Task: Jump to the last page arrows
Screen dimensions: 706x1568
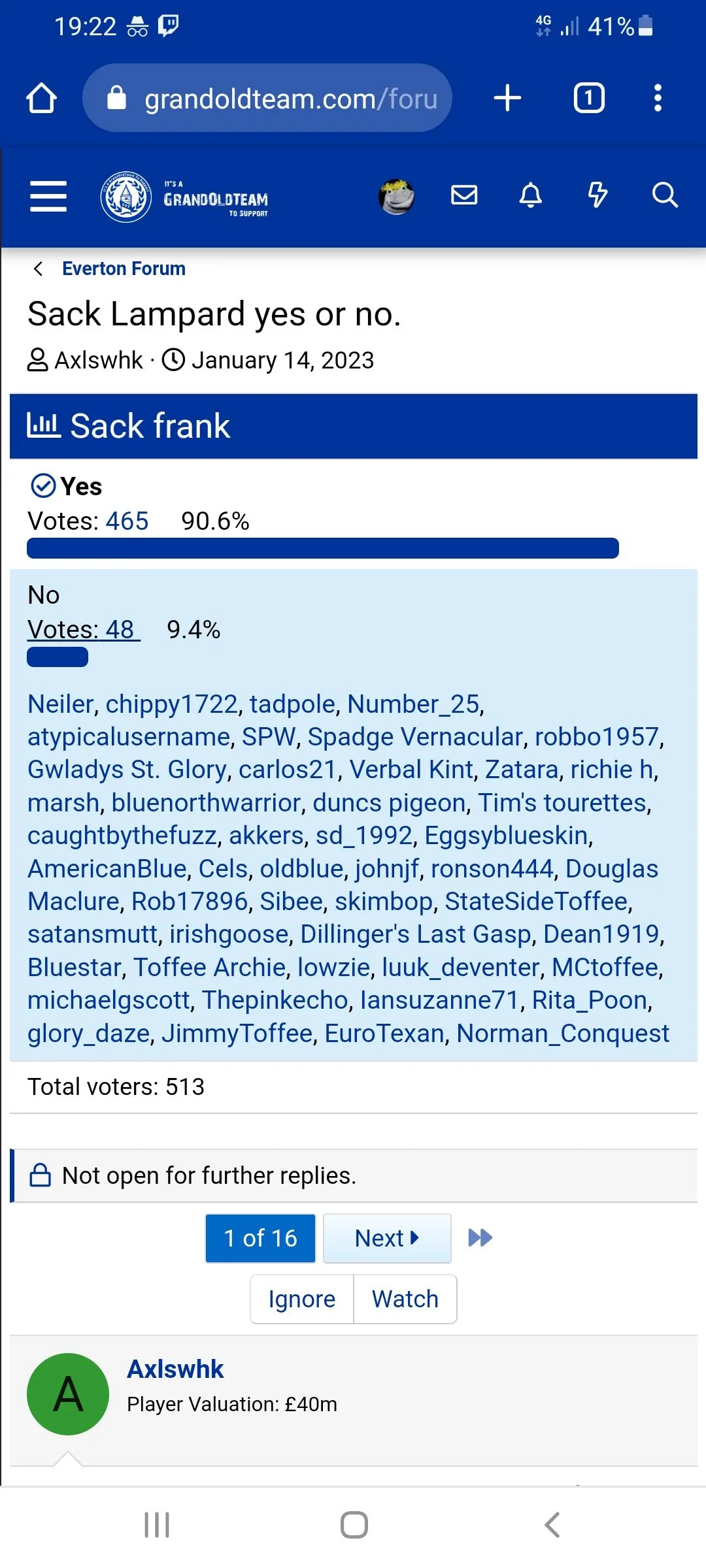Action: (x=480, y=1238)
